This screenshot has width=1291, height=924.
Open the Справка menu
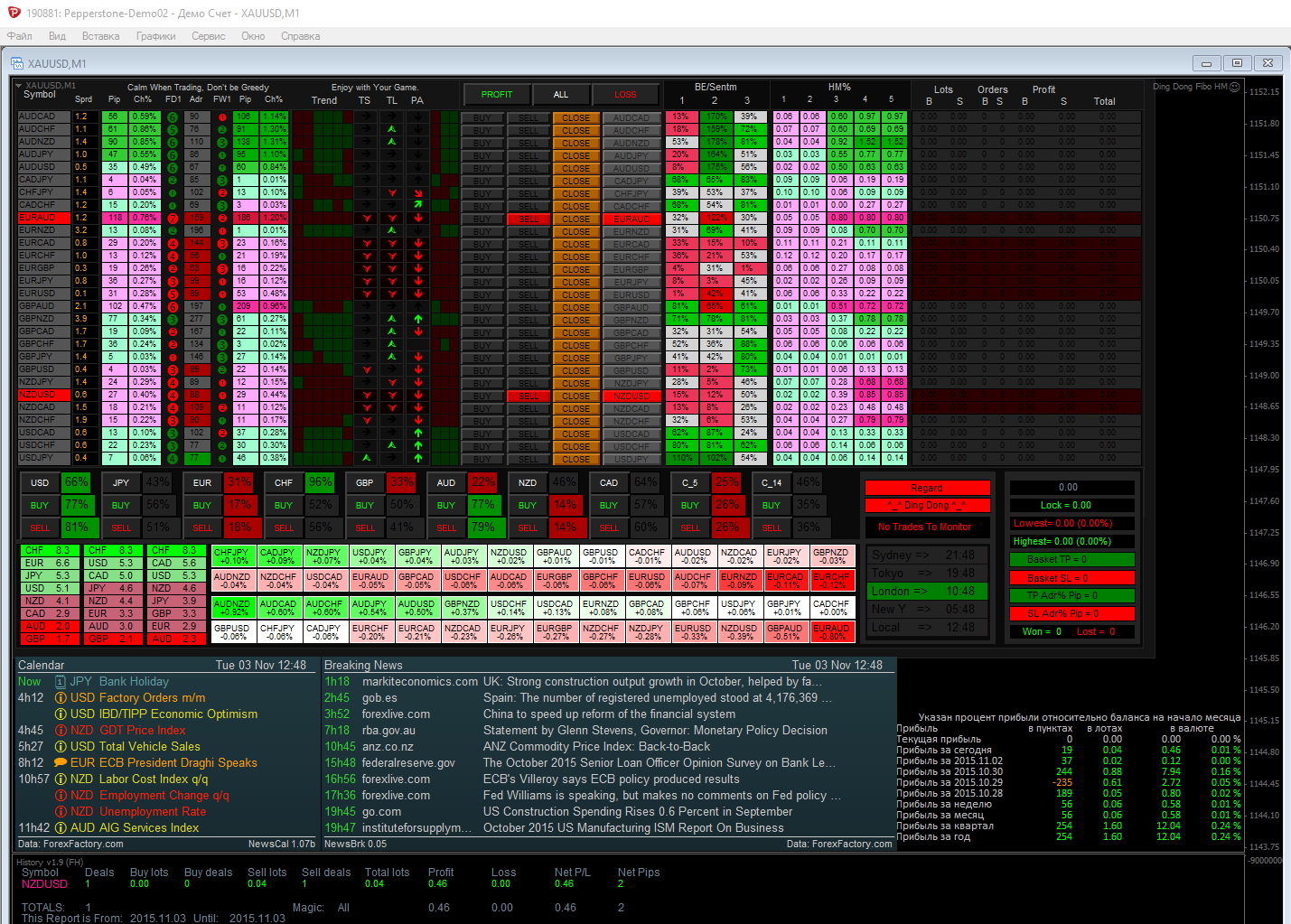pos(300,36)
